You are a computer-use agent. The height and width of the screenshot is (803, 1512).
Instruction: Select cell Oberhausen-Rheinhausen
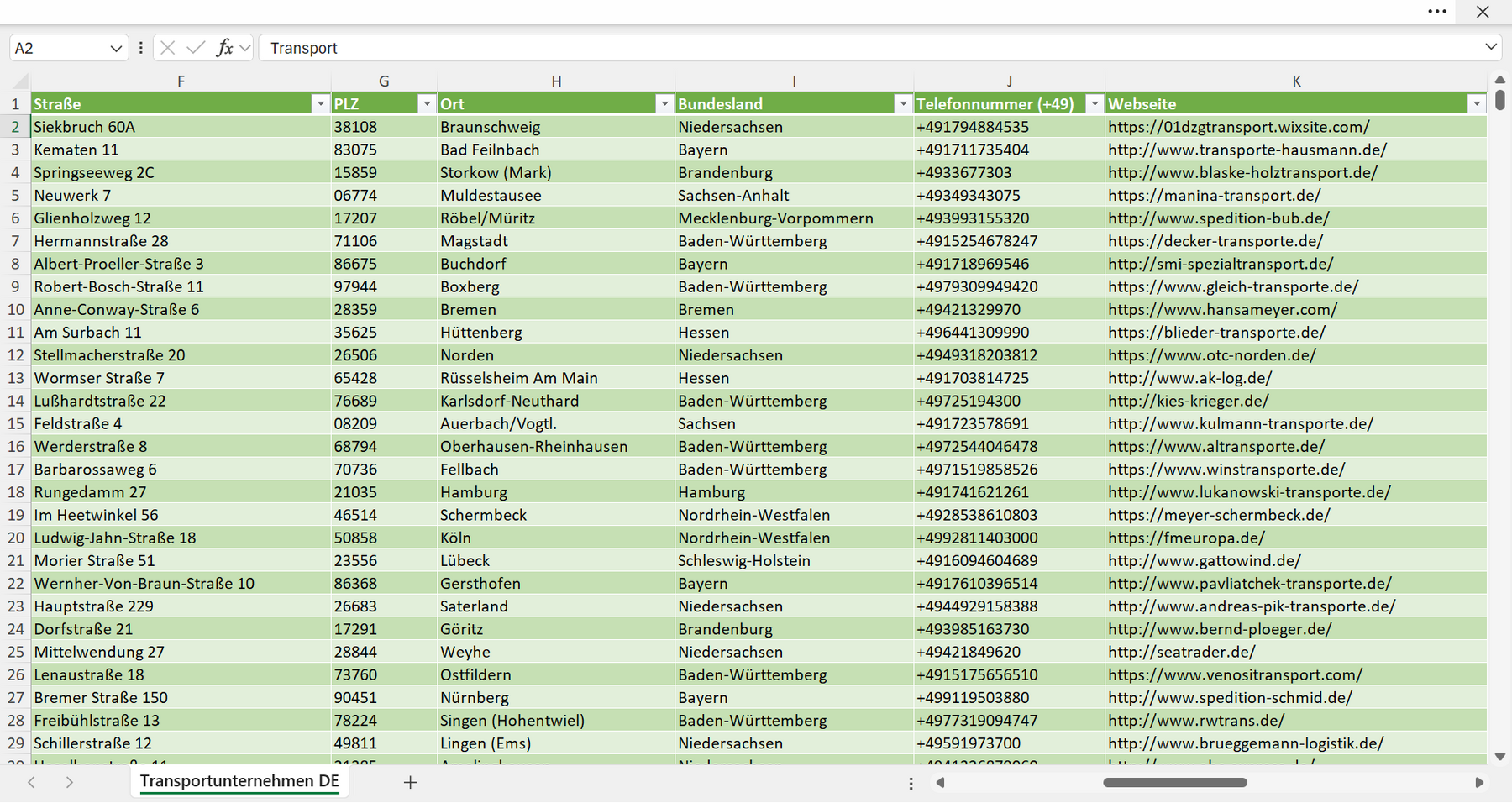[x=556, y=447]
